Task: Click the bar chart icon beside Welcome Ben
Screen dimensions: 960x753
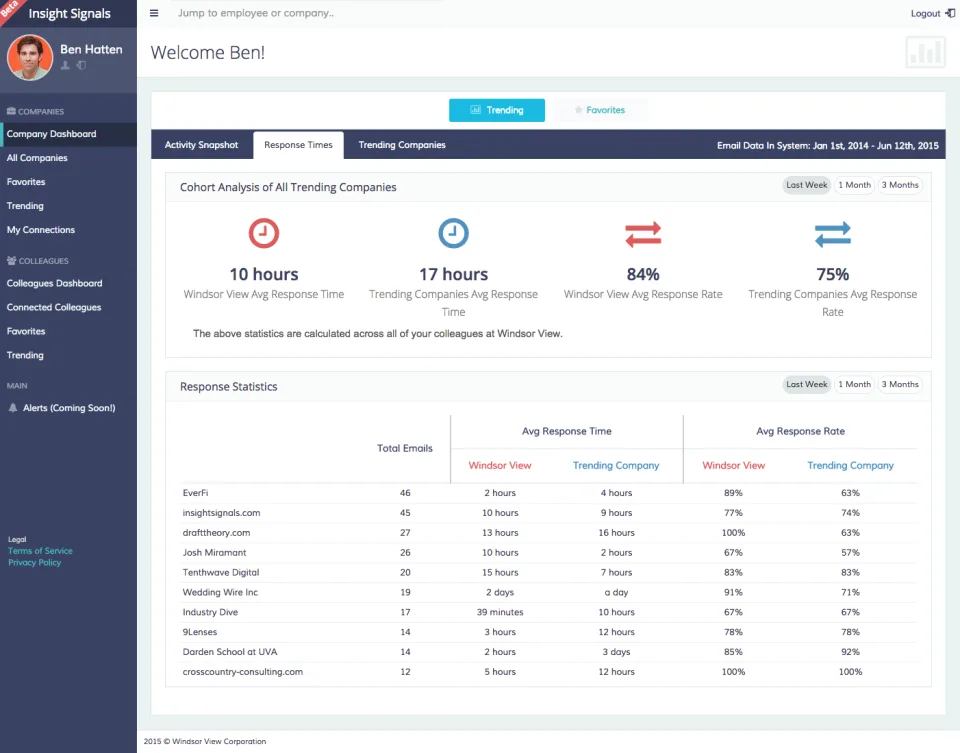Action: [925, 52]
